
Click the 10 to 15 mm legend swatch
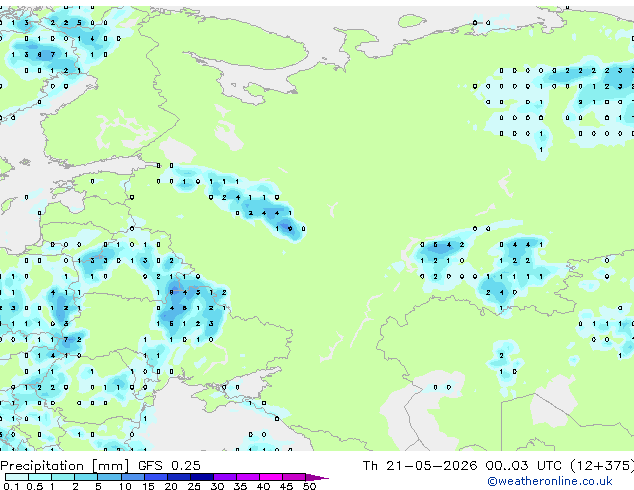point(133,477)
